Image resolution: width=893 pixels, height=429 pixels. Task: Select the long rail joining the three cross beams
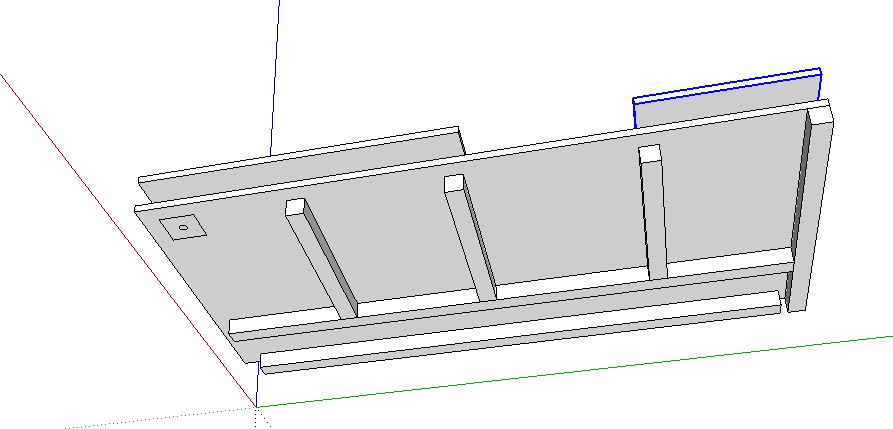[511, 293]
